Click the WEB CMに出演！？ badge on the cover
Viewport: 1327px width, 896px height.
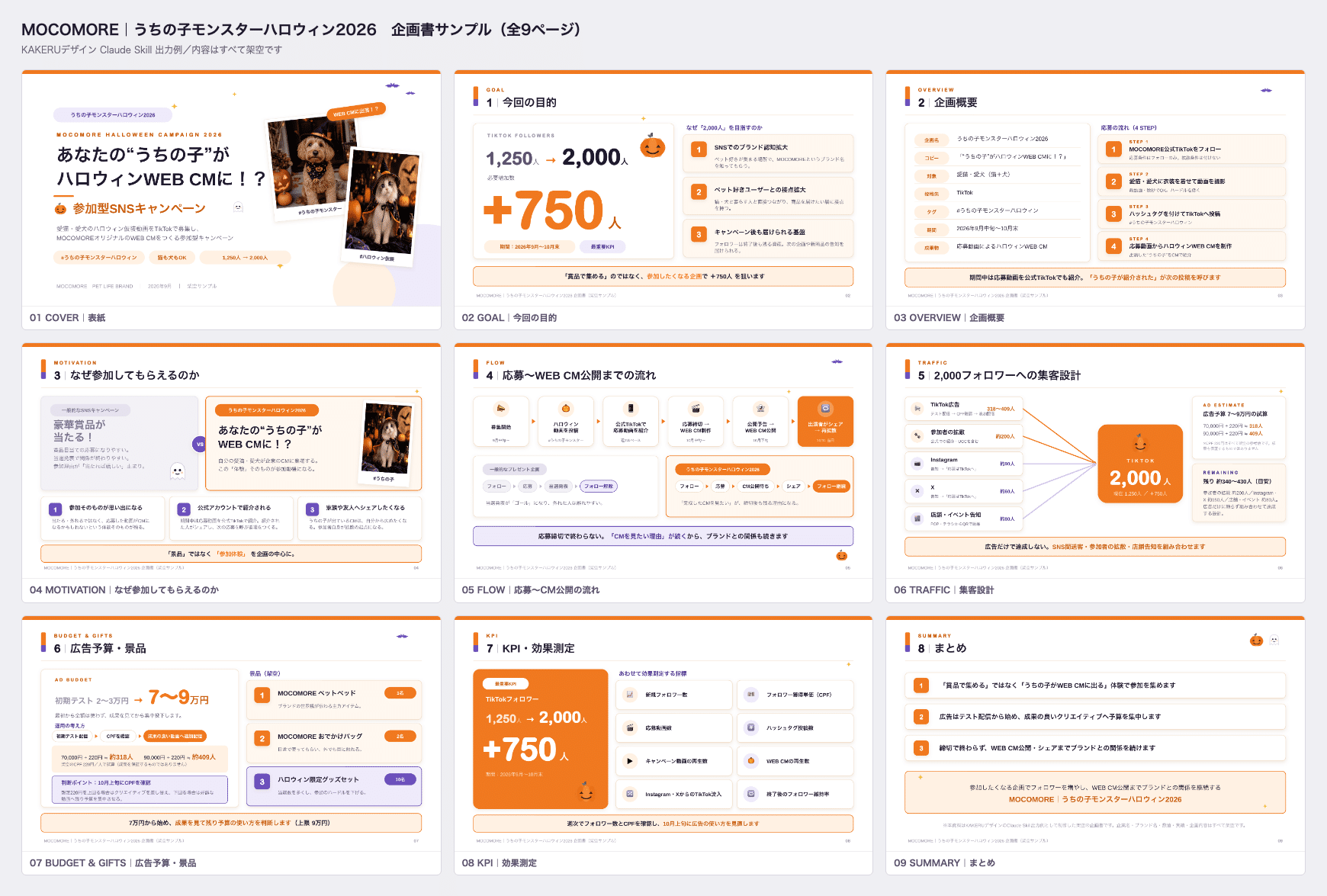(355, 111)
